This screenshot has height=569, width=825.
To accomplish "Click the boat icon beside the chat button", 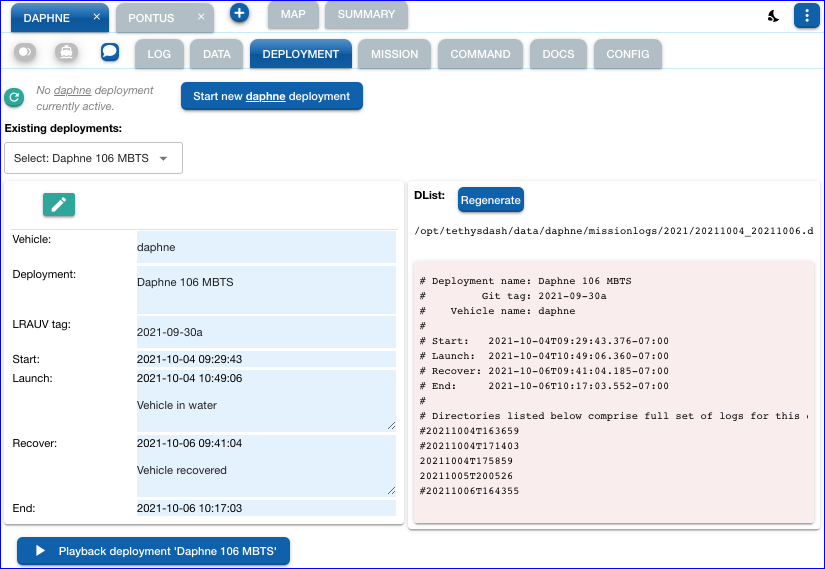I will 66,52.
